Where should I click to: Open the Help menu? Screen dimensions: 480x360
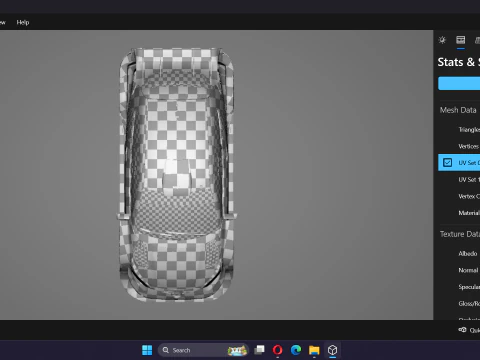point(23,22)
